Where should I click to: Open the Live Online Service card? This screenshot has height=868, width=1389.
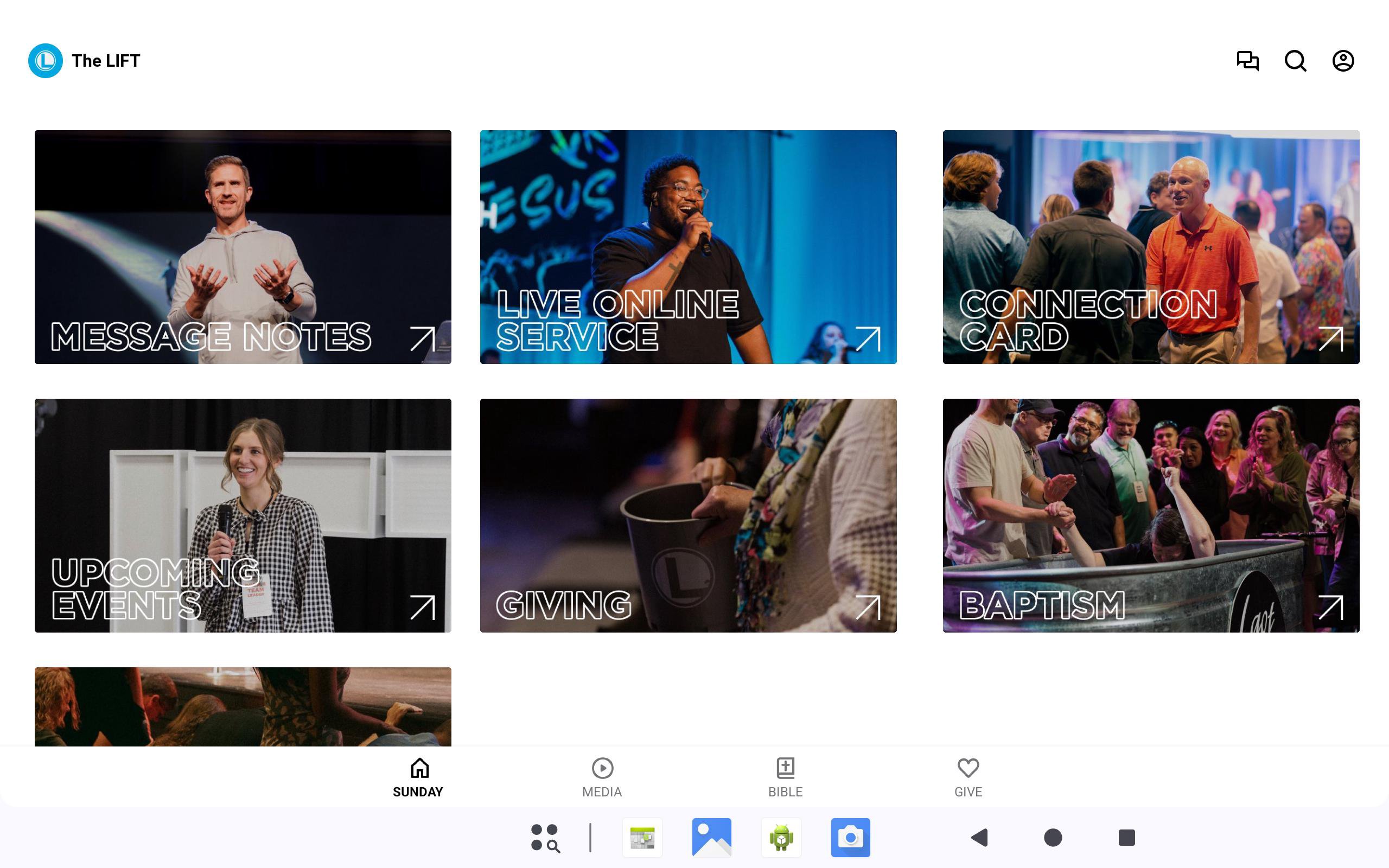coord(687,247)
